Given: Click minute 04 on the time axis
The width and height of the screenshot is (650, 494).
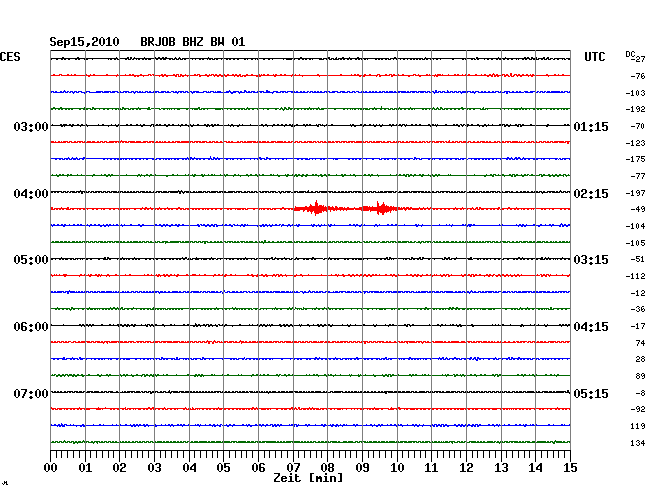Looking at the screenshot, I should pyautogui.click(x=189, y=468).
